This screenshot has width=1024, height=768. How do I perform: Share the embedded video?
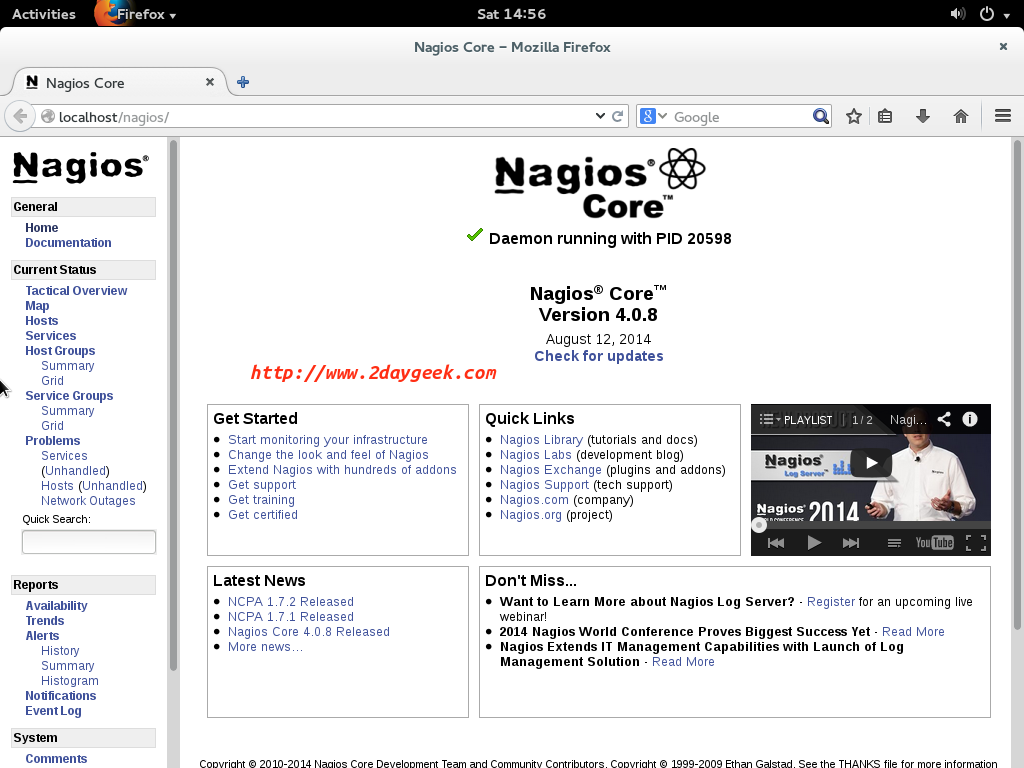[944, 419]
